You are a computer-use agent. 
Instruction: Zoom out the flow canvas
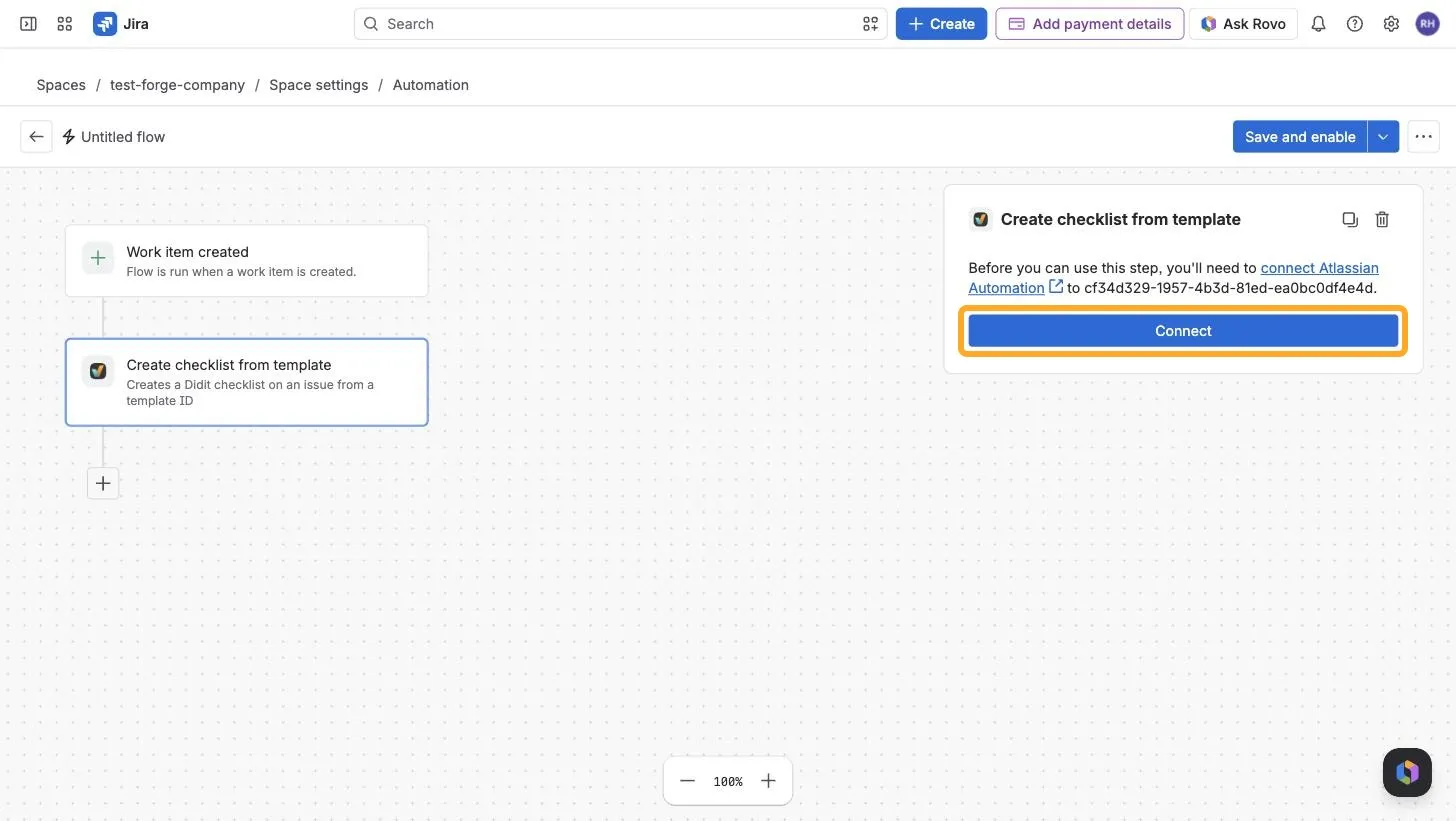[x=687, y=781]
